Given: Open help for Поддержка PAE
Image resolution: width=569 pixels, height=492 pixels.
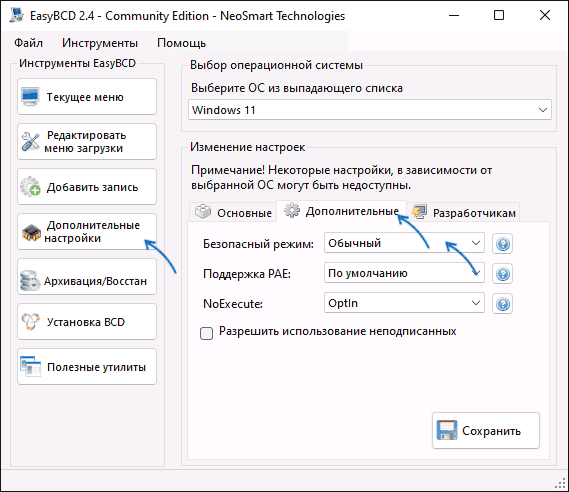Looking at the screenshot, I should pos(503,274).
